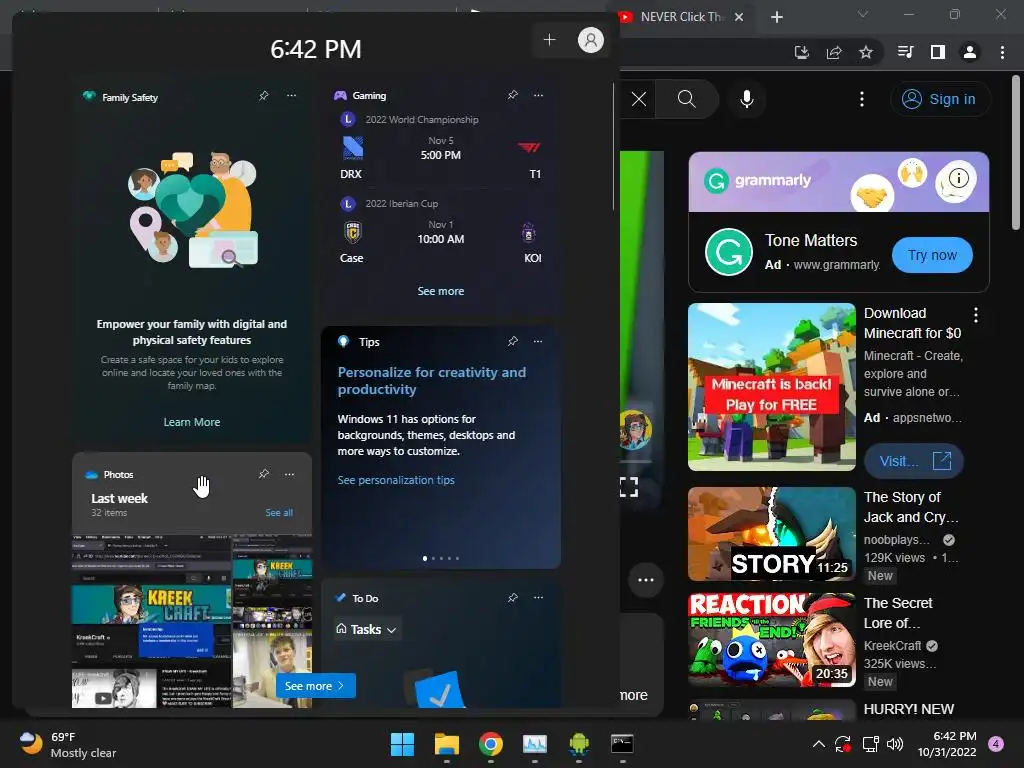This screenshot has width=1024, height=768.
Task: Toggle Chrome side panel icon
Action: (938, 52)
